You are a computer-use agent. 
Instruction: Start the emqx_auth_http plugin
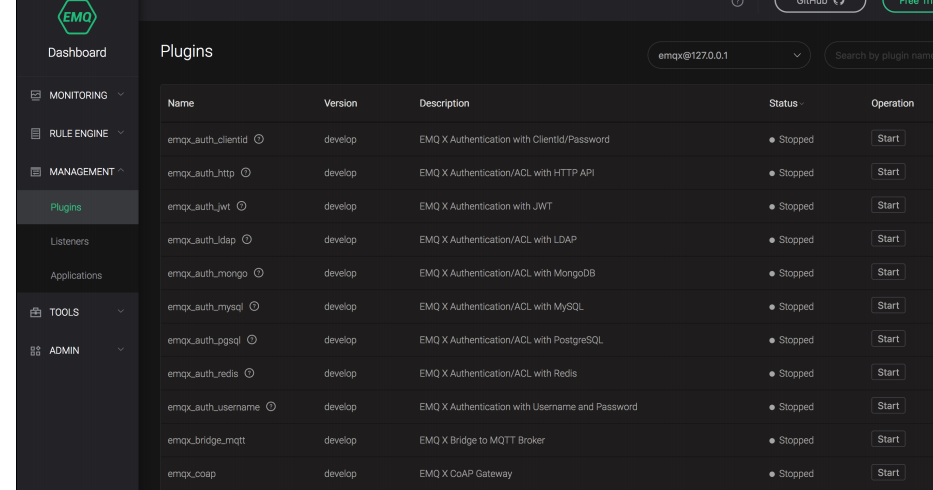click(888, 171)
